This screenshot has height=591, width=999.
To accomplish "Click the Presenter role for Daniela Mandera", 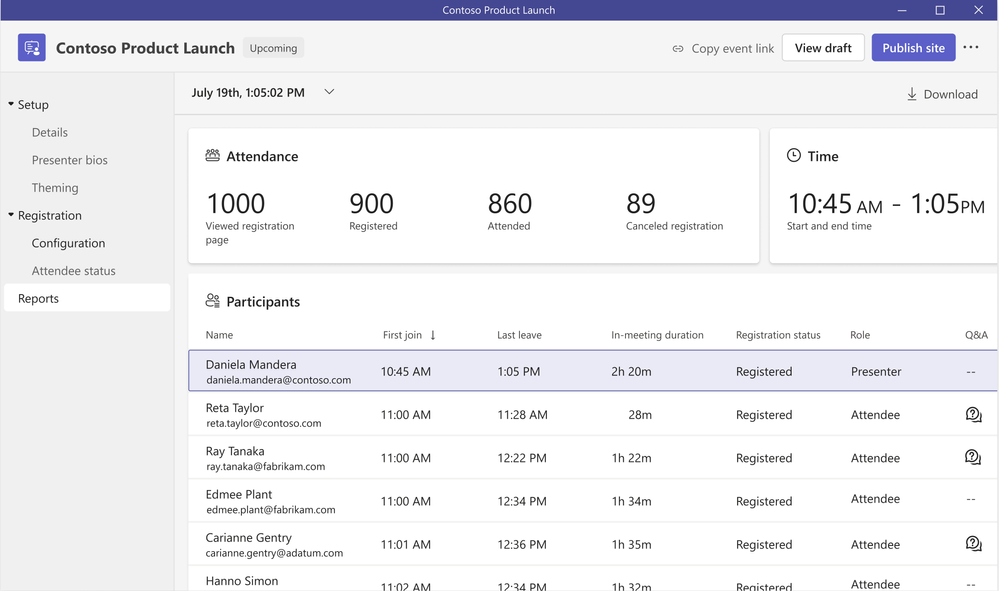I will 876,371.
